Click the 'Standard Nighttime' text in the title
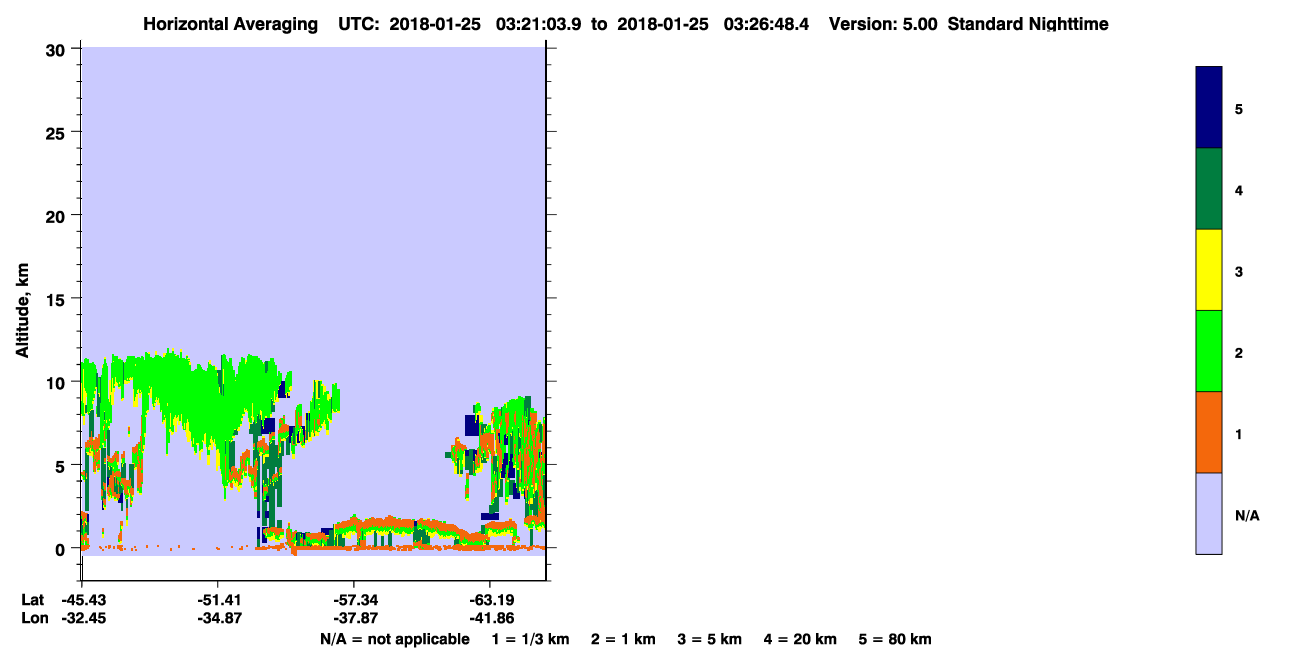 [x=1028, y=24]
